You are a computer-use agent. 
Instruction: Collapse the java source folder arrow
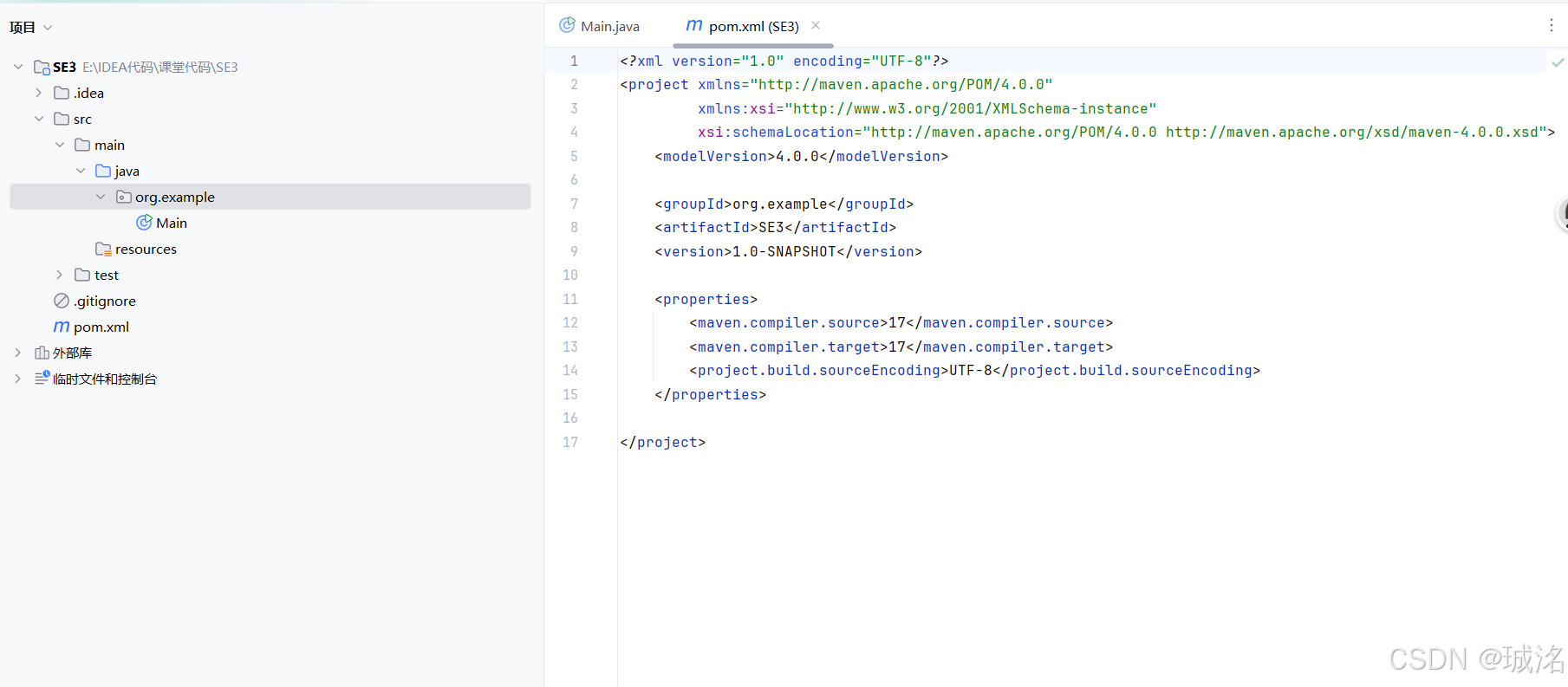[81, 171]
